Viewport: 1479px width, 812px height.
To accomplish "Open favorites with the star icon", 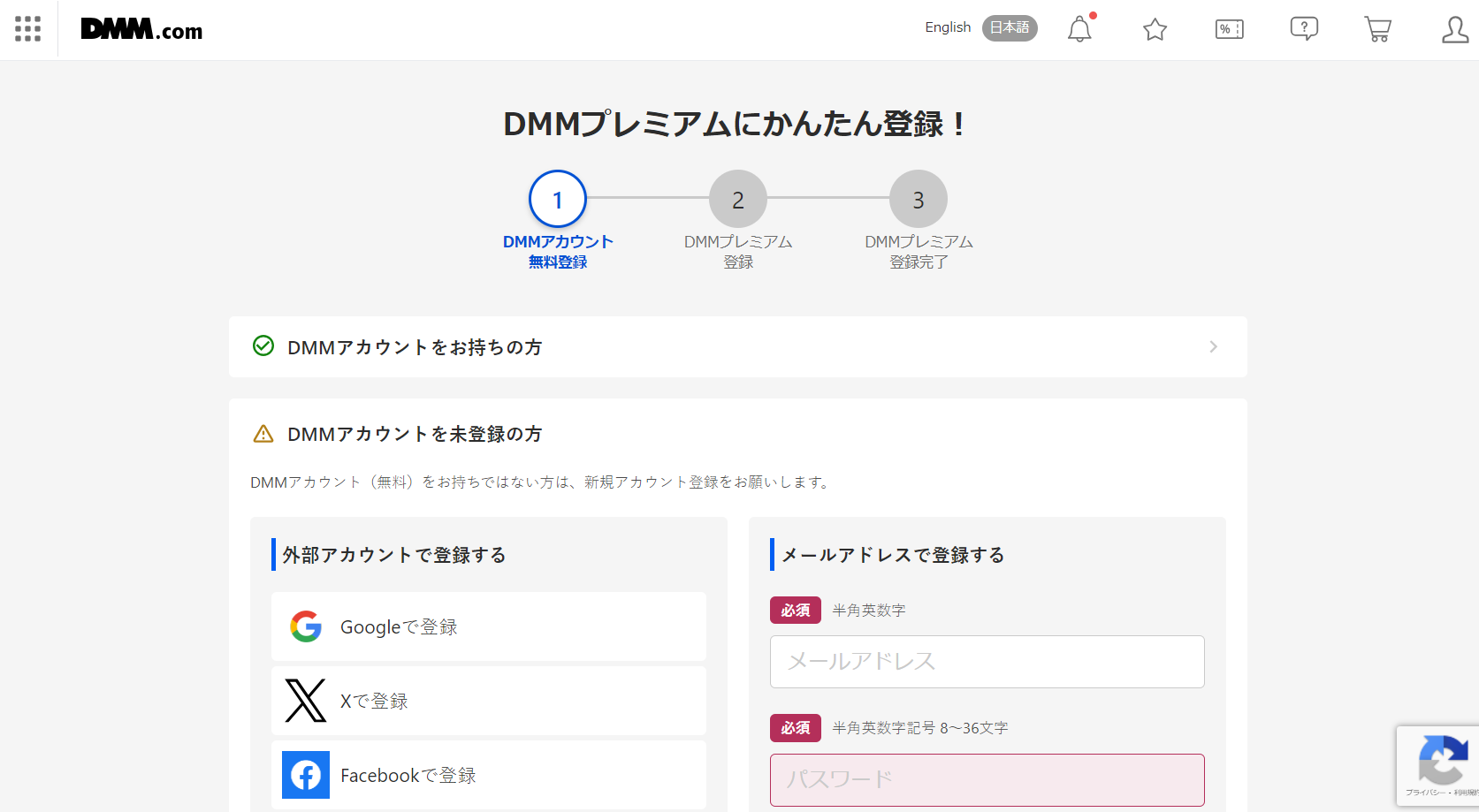I will [1155, 29].
